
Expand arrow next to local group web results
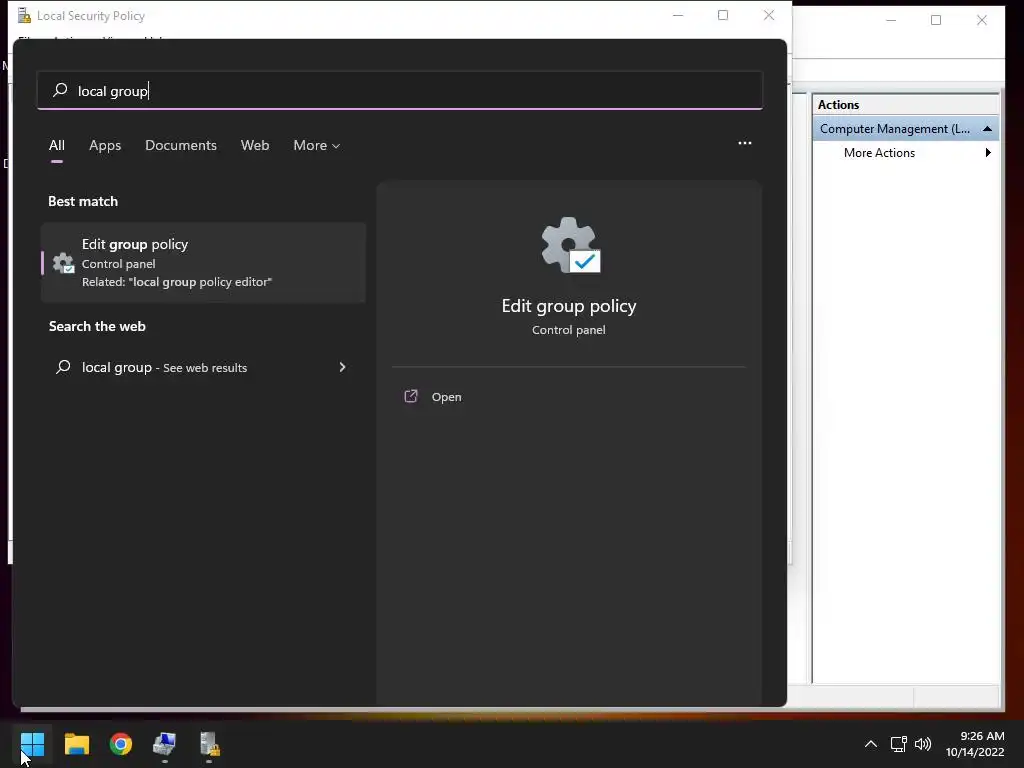[x=342, y=367]
